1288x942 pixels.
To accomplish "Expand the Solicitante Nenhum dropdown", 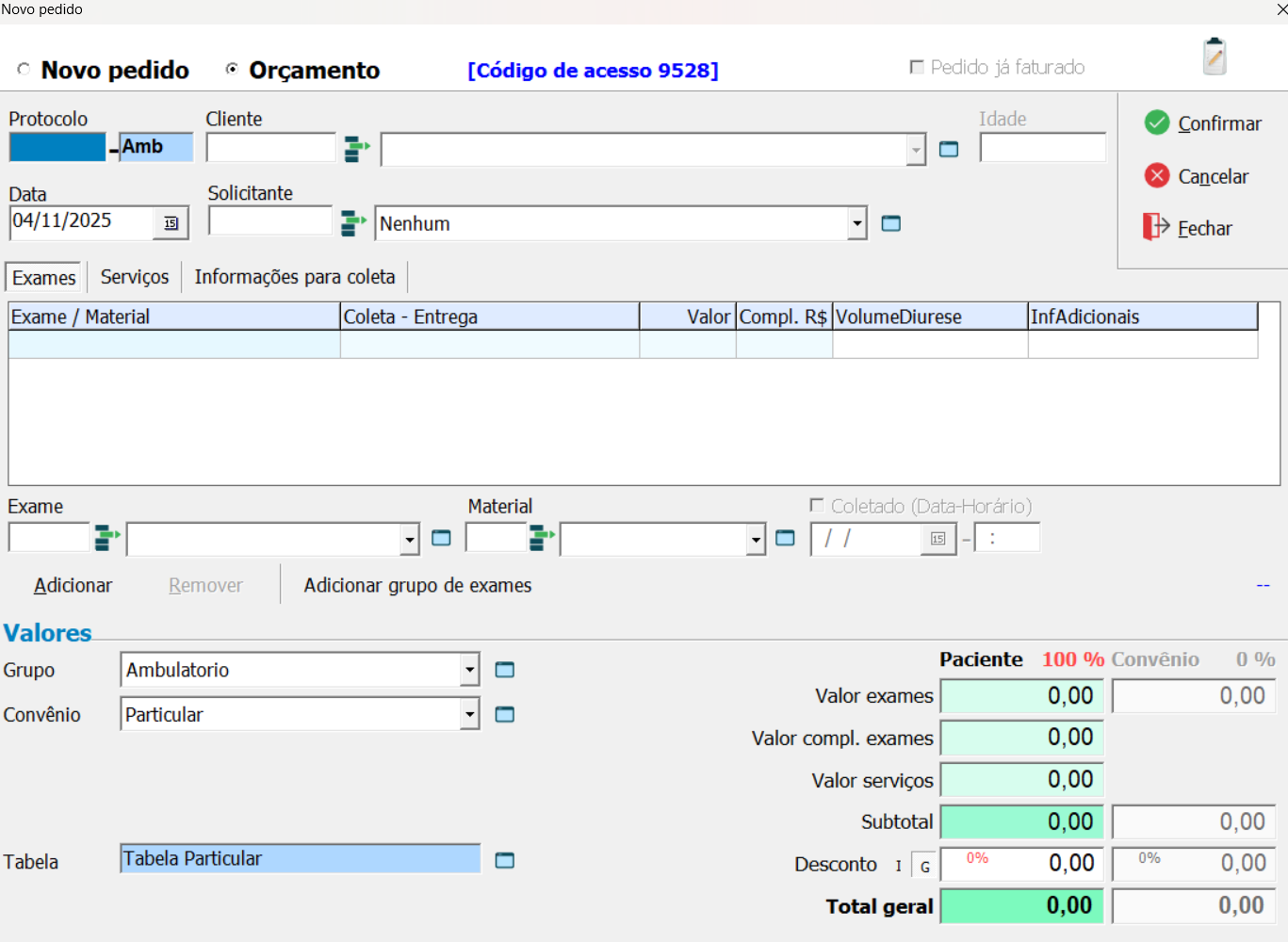I will (856, 223).
